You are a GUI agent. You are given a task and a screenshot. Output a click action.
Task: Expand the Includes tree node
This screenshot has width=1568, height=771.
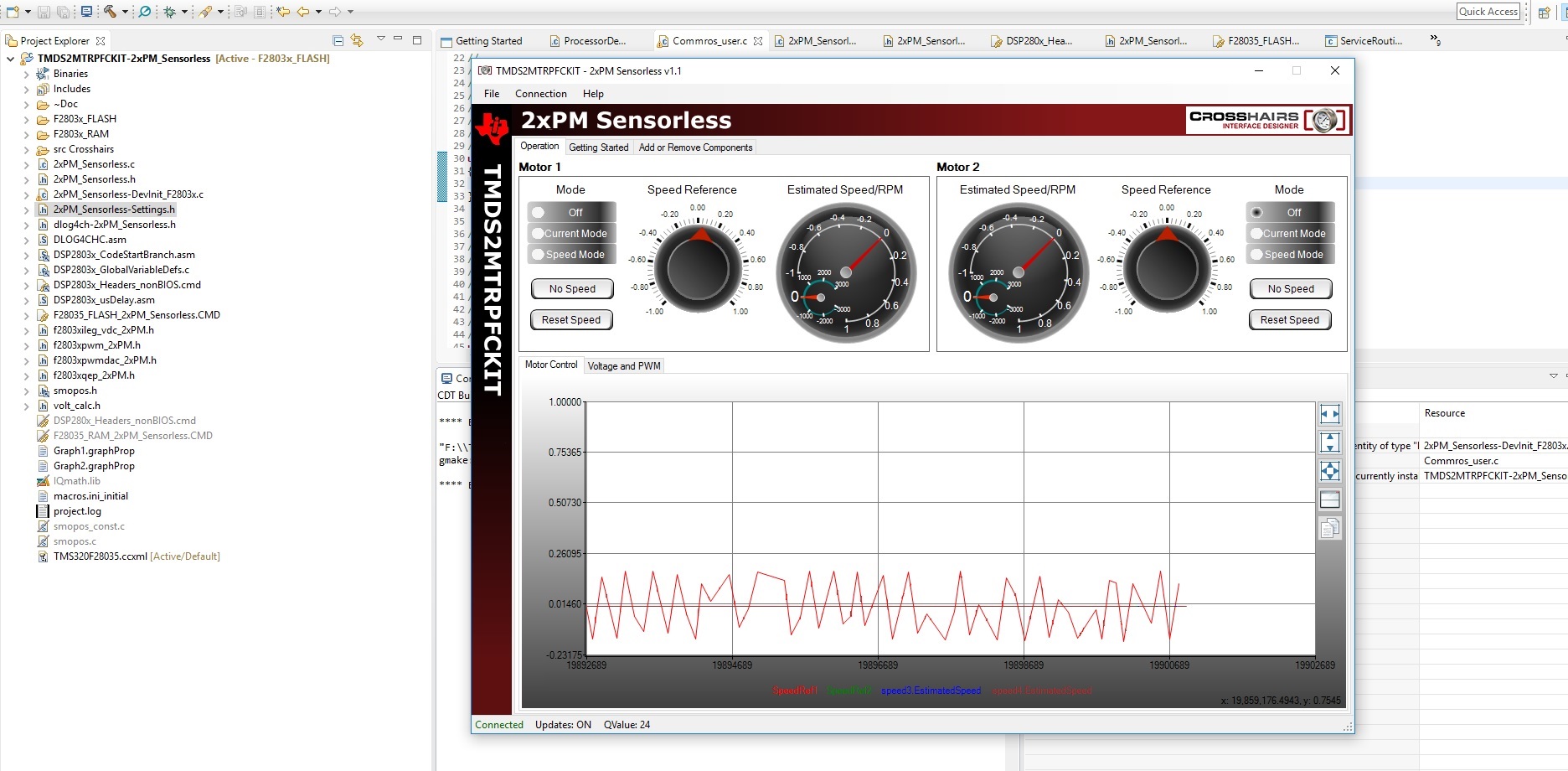point(26,89)
